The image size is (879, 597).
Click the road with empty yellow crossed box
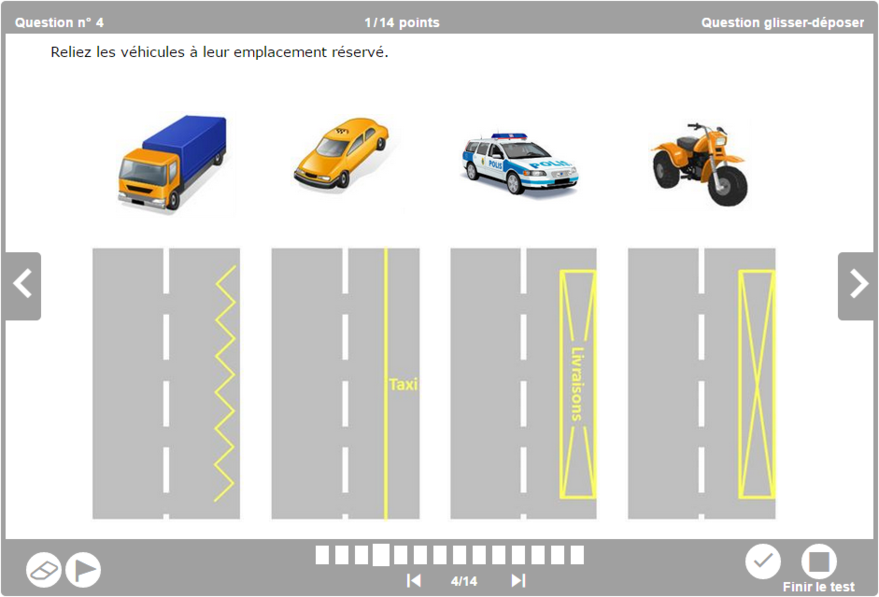[x=701, y=384]
